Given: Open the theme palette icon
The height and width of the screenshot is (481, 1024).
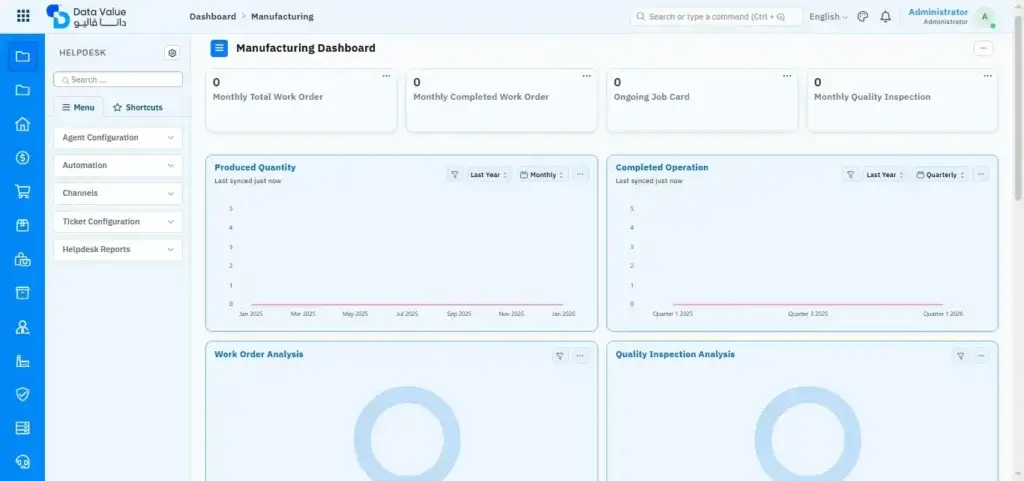Looking at the screenshot, I should pos(863,17).
